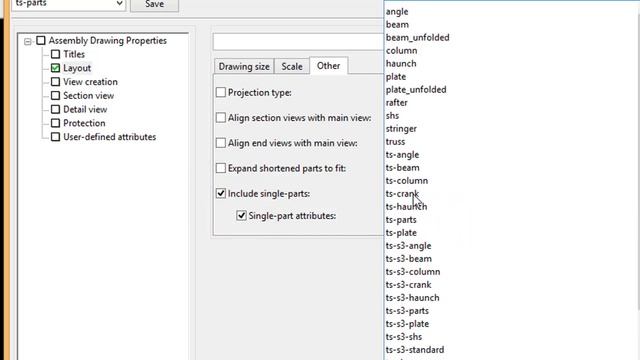
Task: Enable Align end views with main view
Action: click(x=221, y=143)
